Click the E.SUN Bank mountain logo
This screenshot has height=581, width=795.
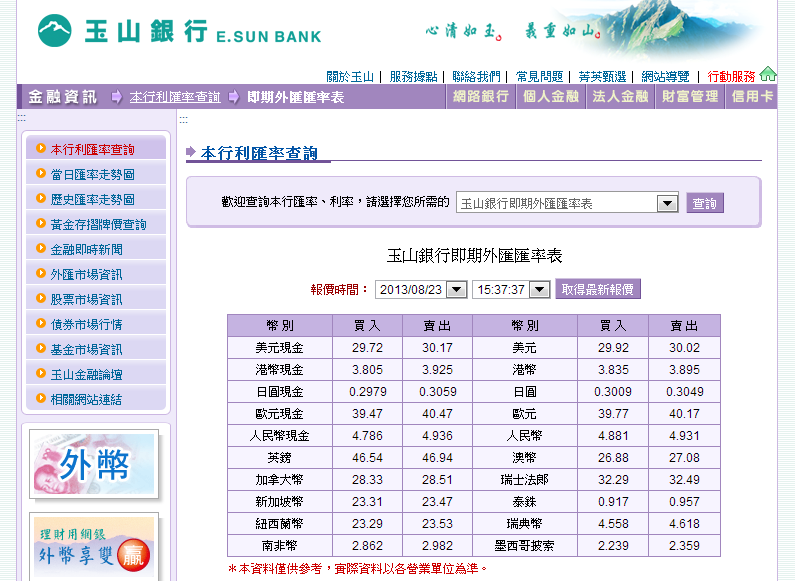point(55,30)
